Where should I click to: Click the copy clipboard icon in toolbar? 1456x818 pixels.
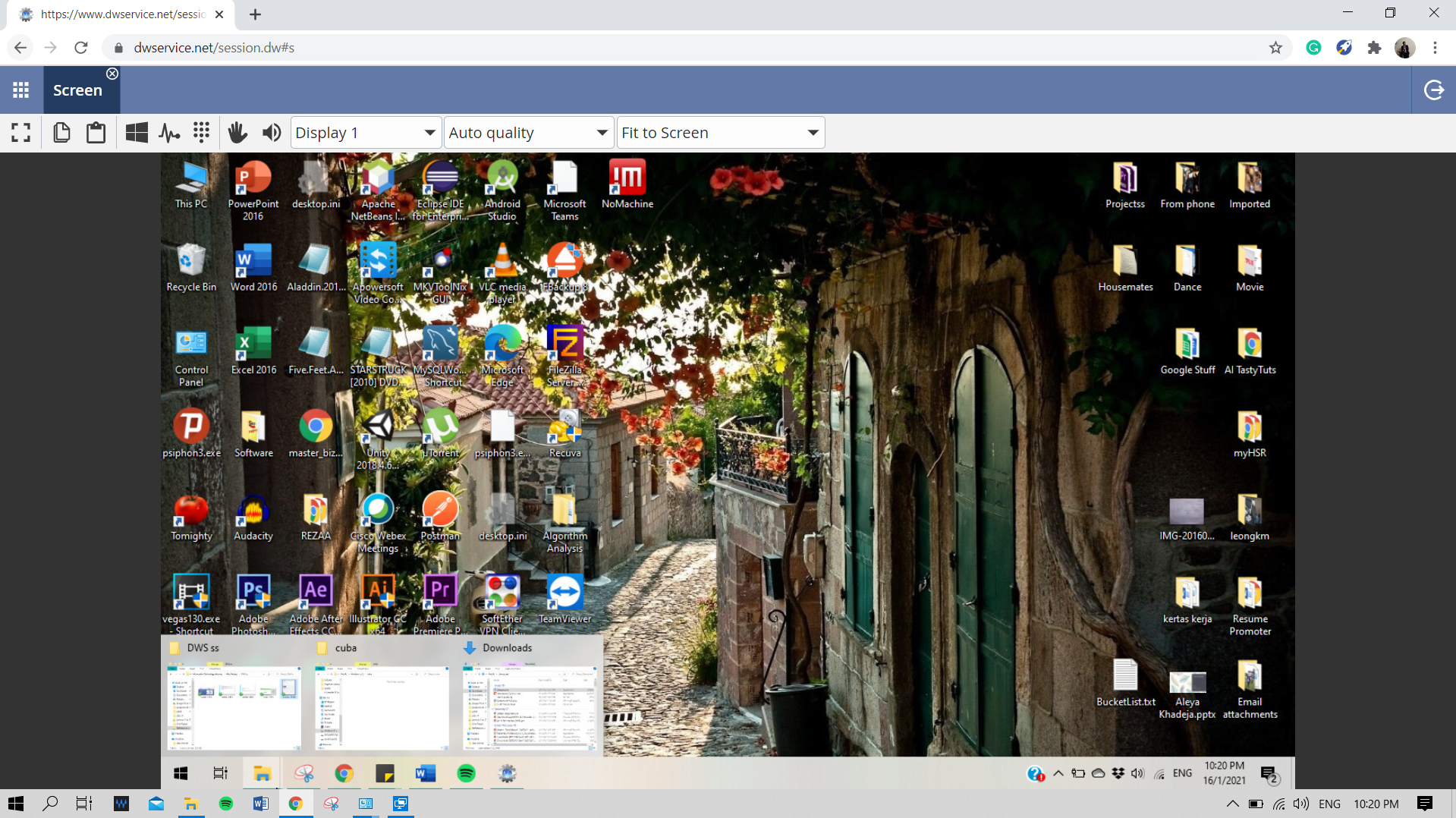click(x=61, y=133)
